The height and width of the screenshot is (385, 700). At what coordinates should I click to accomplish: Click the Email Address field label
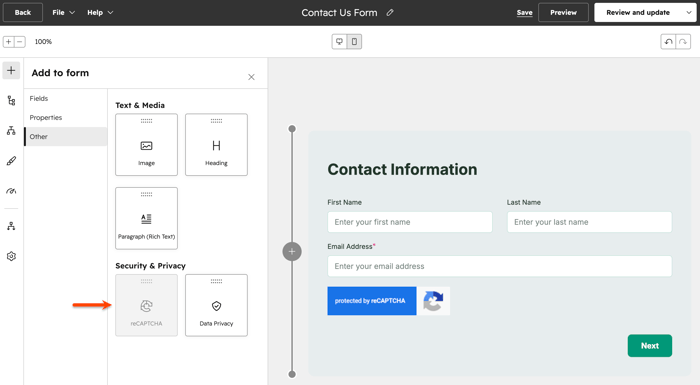(350, 247)
